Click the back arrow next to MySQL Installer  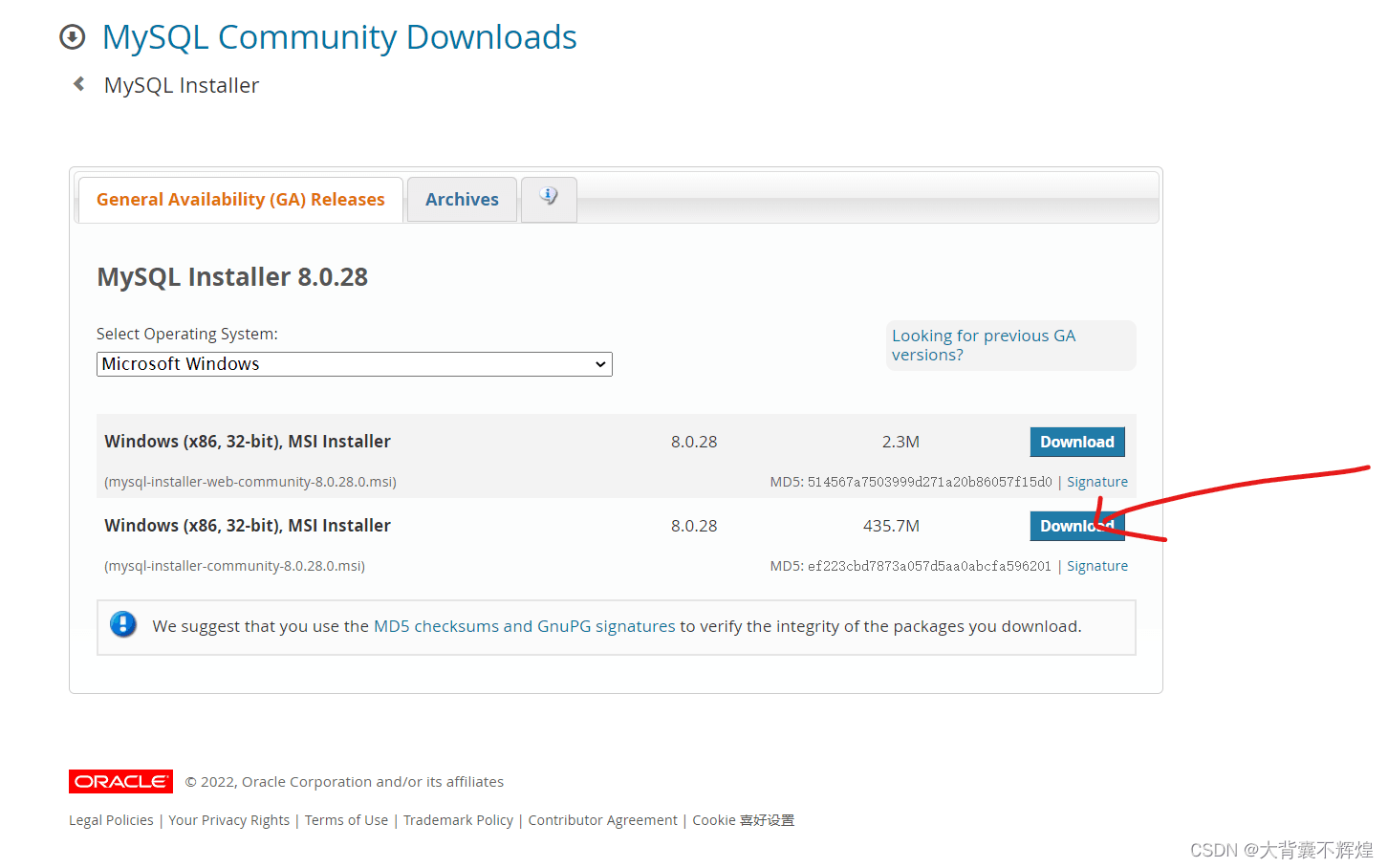[79, 84]
